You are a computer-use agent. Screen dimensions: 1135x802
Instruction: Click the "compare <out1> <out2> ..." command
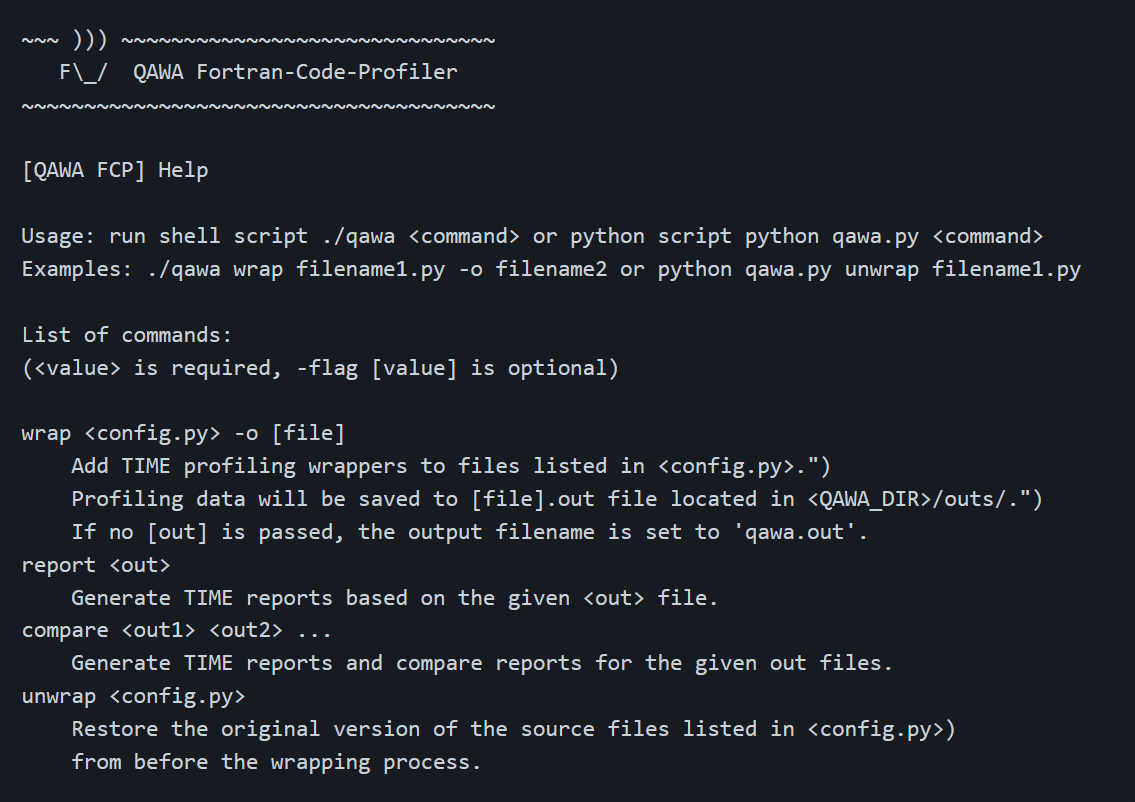pyautogui.click(x=177, y=630)
